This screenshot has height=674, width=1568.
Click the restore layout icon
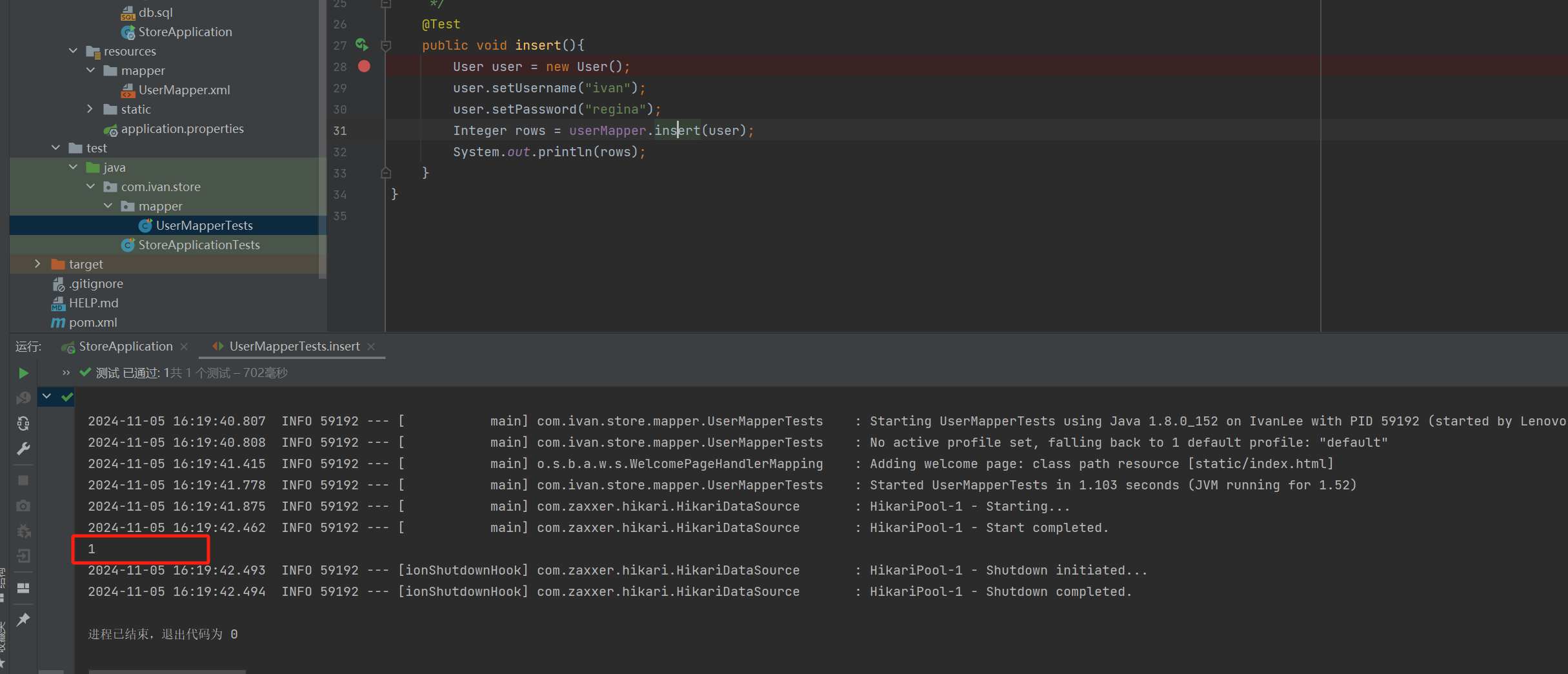pyautogui.click(x=23, y=588)
